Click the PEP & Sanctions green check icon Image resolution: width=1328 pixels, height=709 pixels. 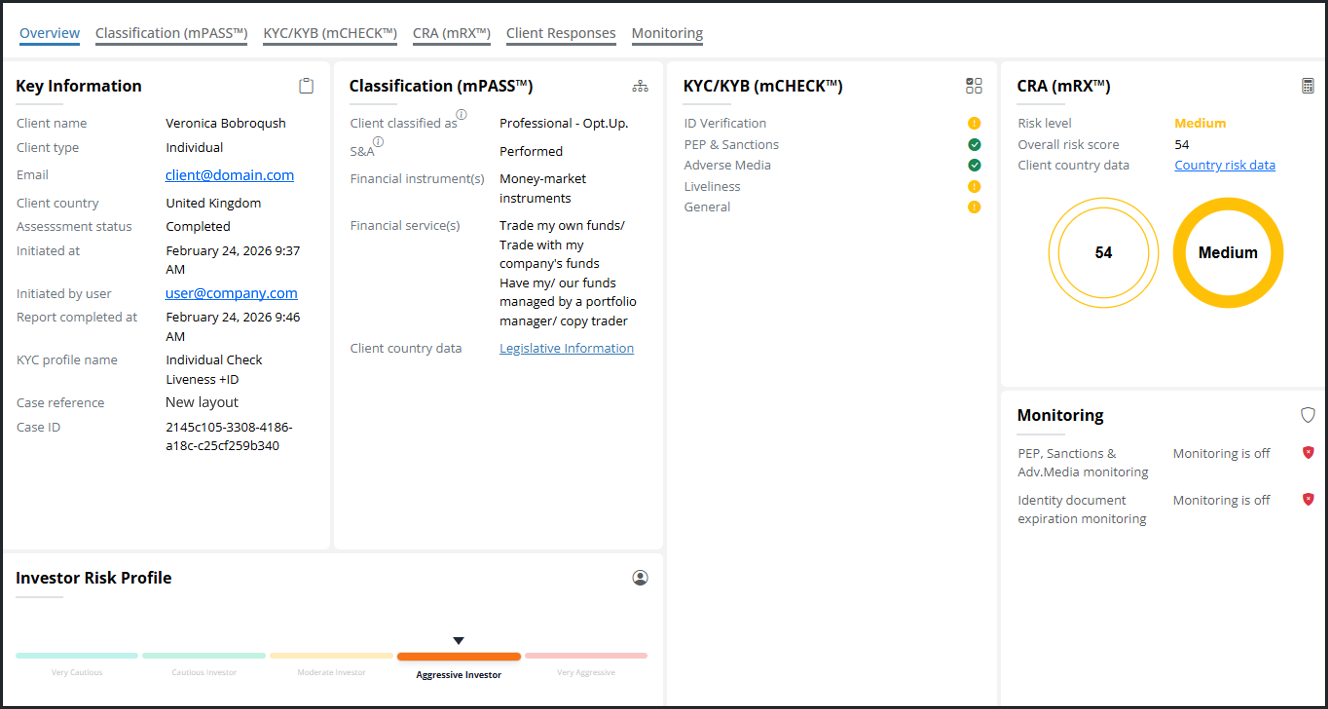974,144
